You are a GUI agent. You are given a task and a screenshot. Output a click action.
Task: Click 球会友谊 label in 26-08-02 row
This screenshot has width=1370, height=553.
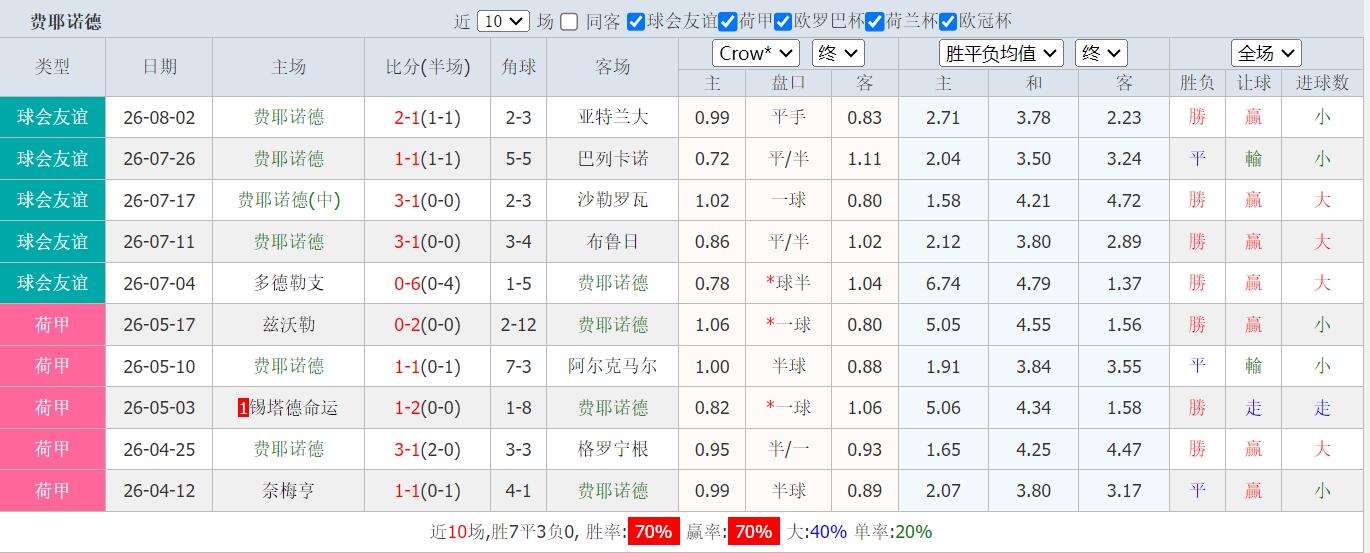pyautogui.click(x=53, y=117)
